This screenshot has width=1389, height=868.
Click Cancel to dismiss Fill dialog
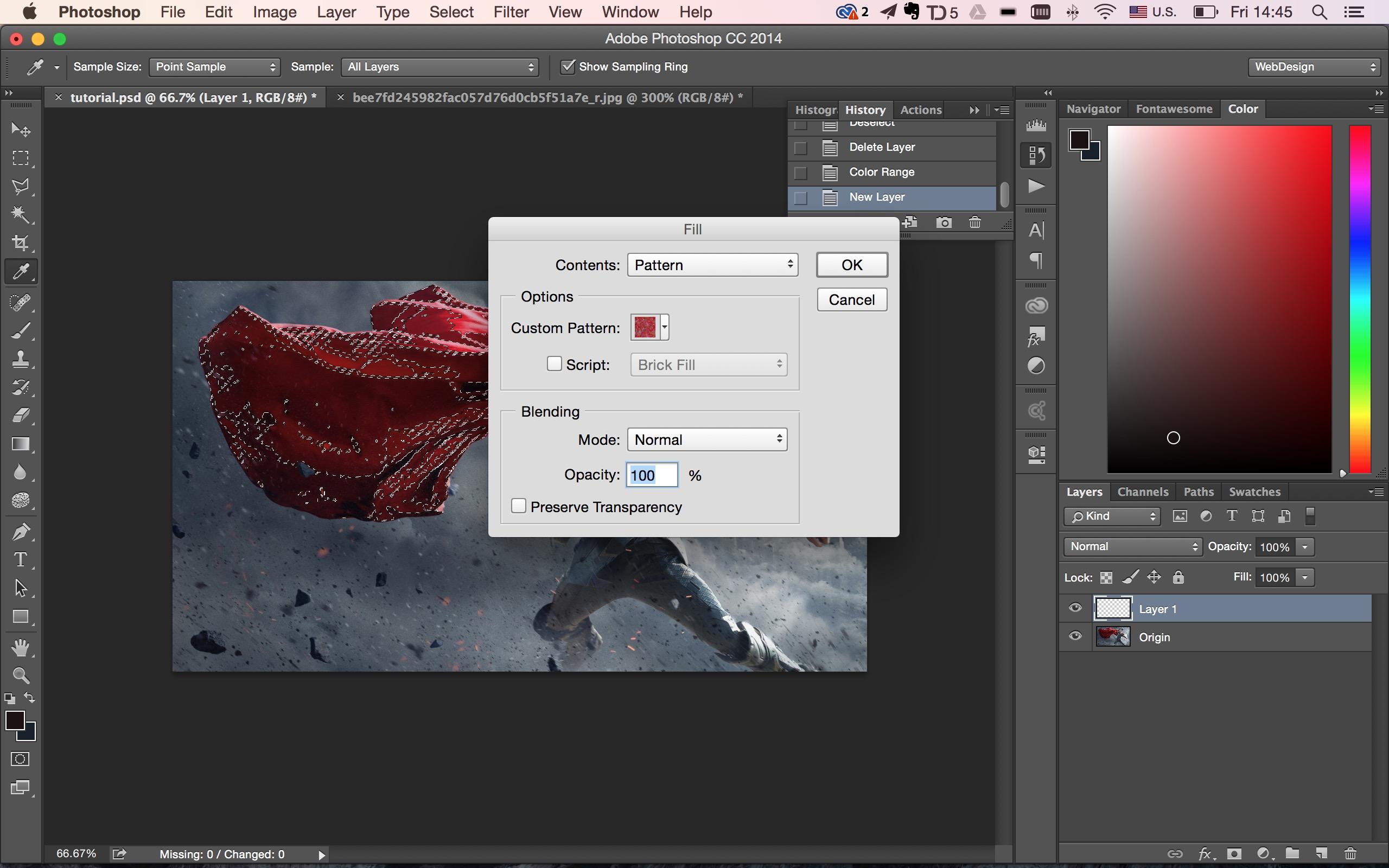click(x=852, y=299)
